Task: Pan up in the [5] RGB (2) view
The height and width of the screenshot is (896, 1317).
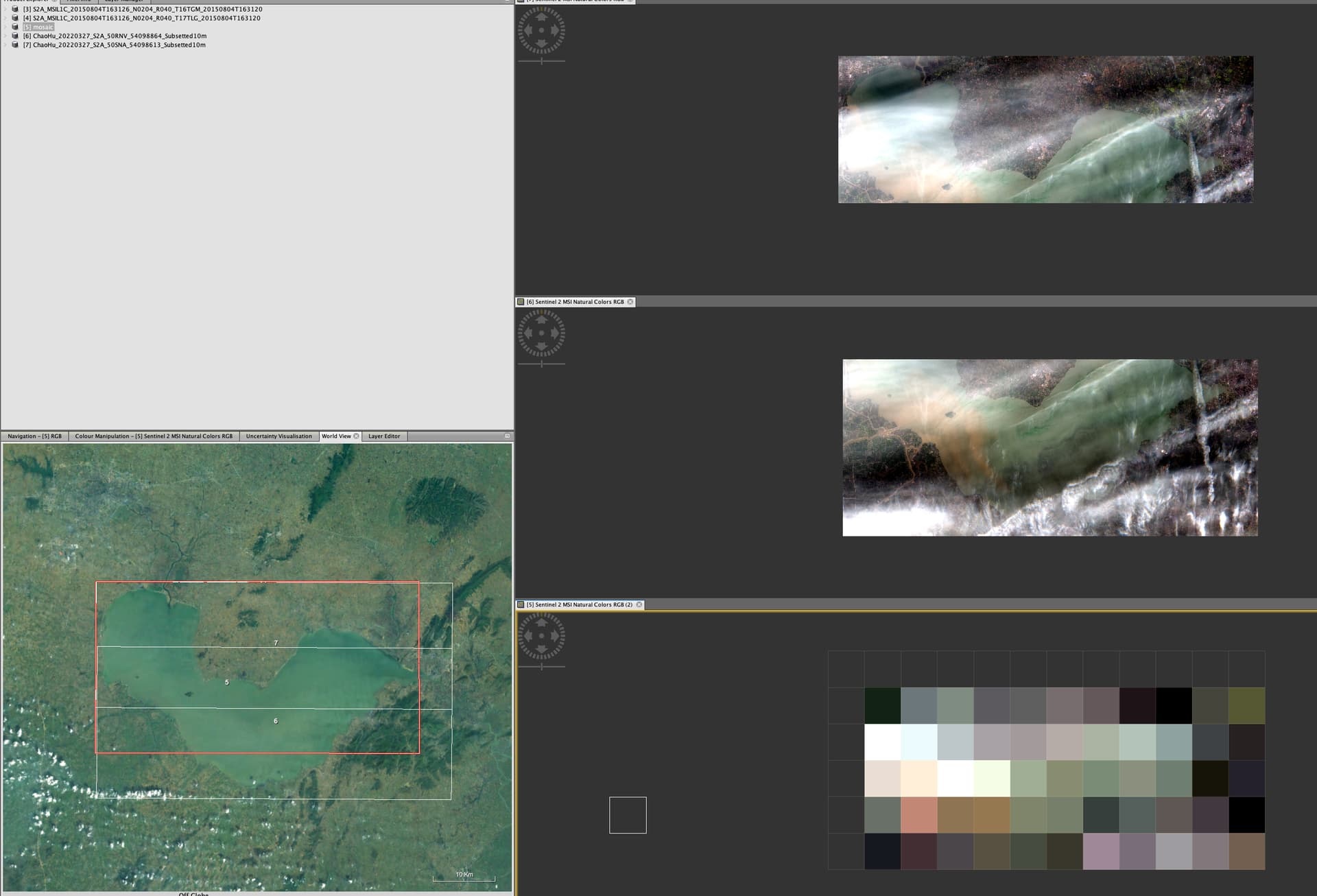Action: click(541, 622)
